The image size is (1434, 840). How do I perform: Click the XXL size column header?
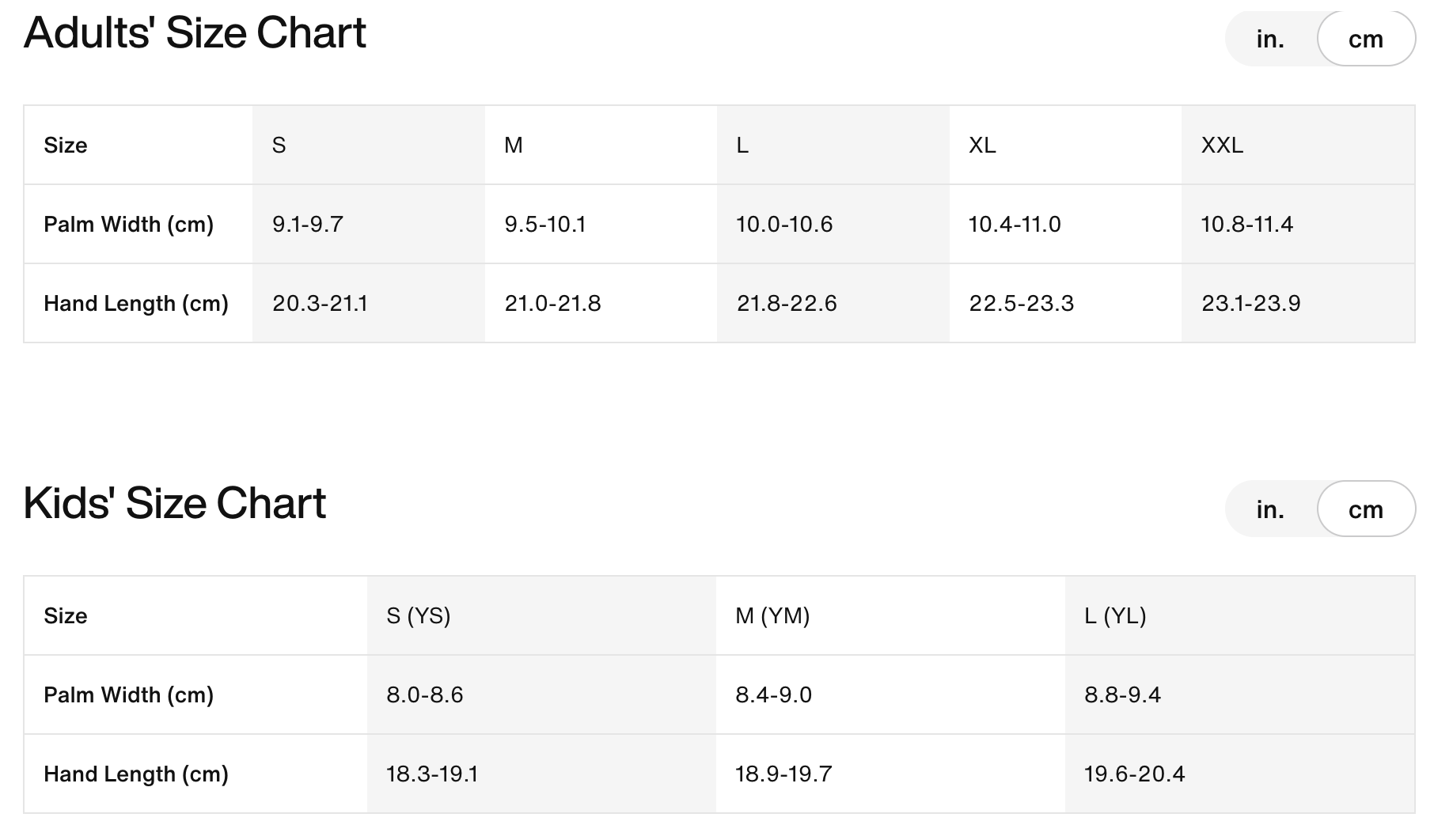(1222, 145)
